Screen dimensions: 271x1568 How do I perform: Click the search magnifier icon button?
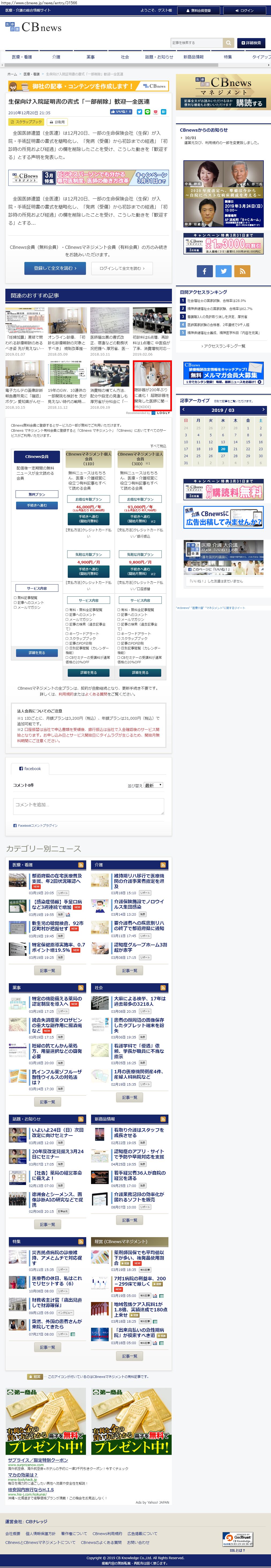click(228, 43)
